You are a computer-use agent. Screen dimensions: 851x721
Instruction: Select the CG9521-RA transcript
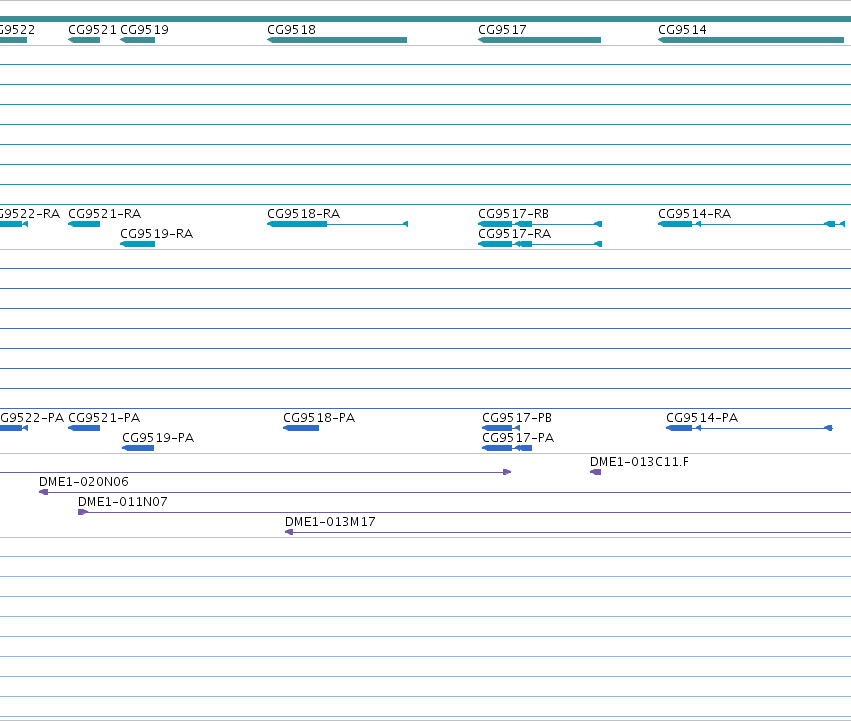coord(84,224)
